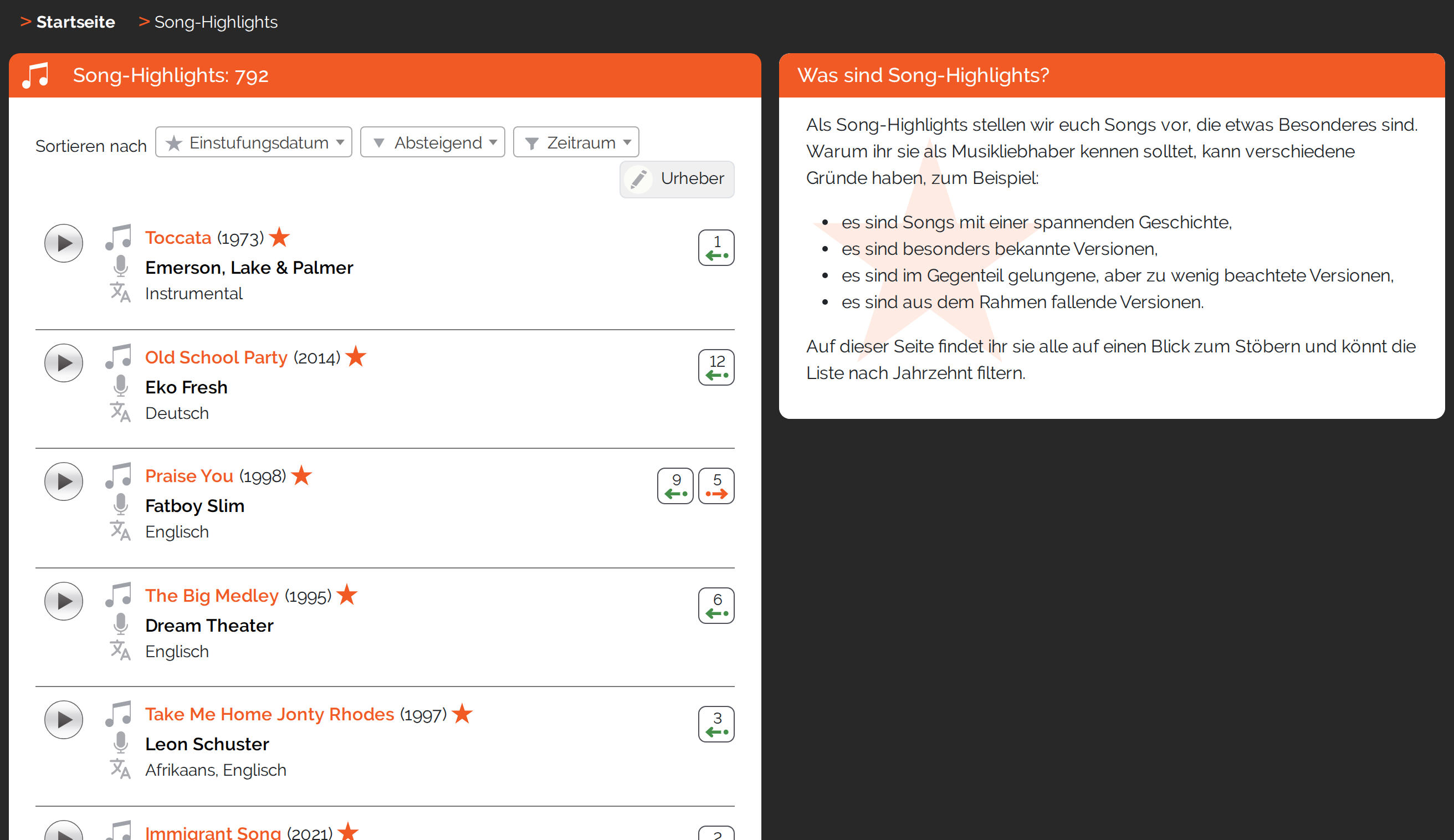Toggle the Urheber button
1454x840 pixels.
pos(677,180)
